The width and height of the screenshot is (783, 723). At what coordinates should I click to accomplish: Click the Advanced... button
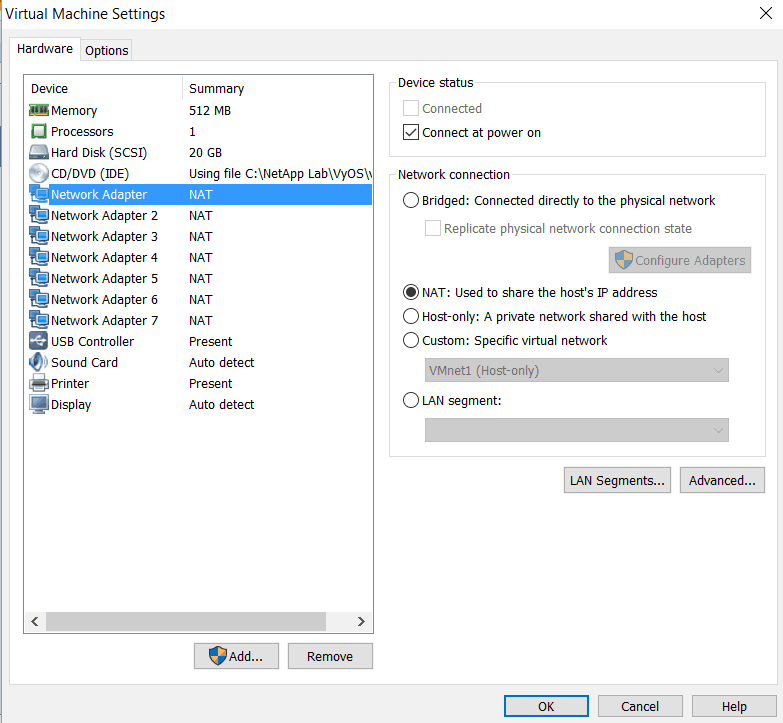coord(722,480)
